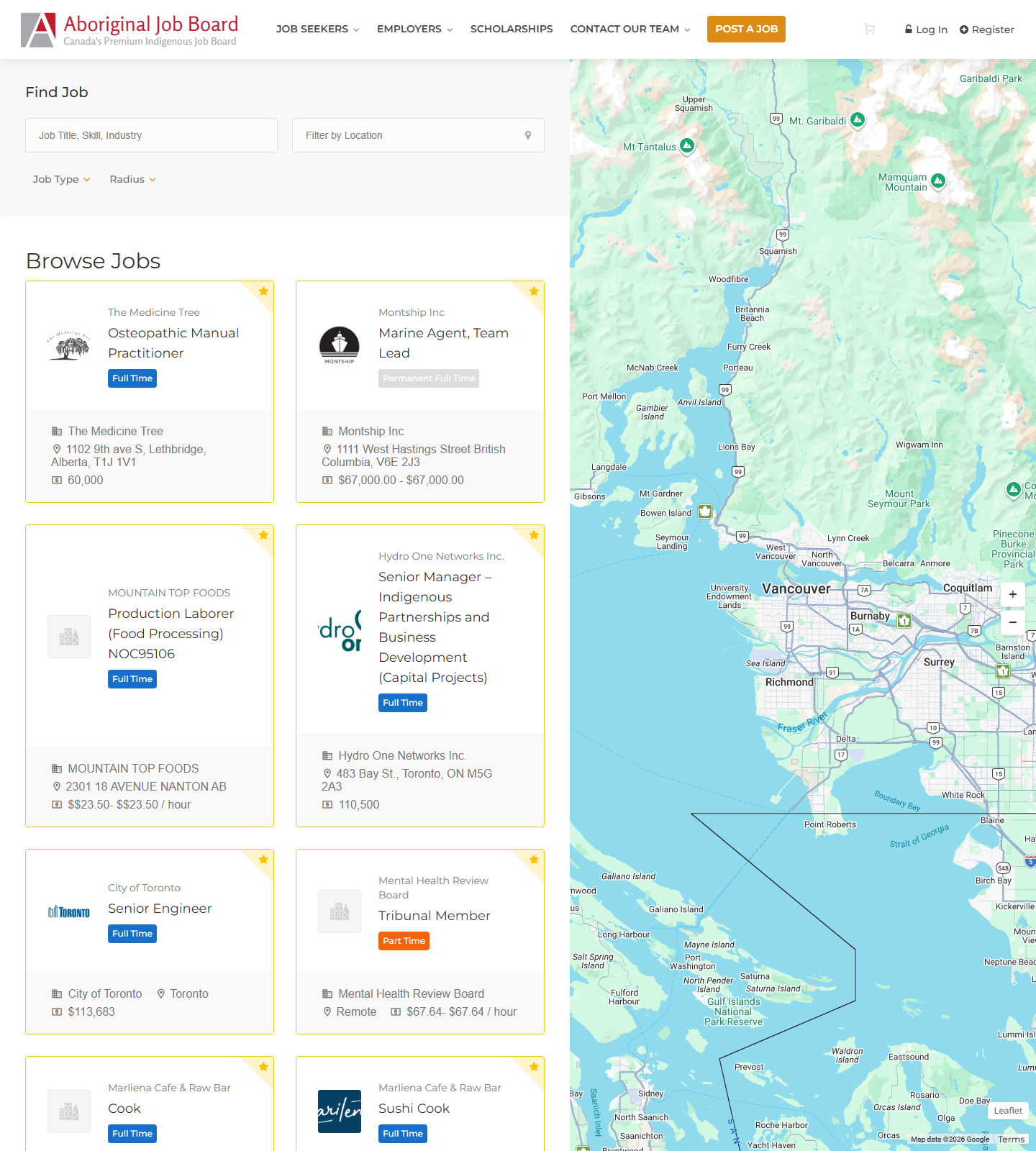The image size is (1036, 1151).
Task: Click the City of Toronto logo
Action: tap(69, 912)
